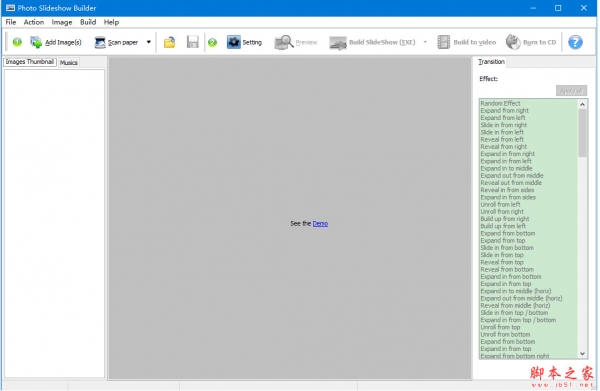
Task: Open help with the blue question icon
Action: [575, 42]
